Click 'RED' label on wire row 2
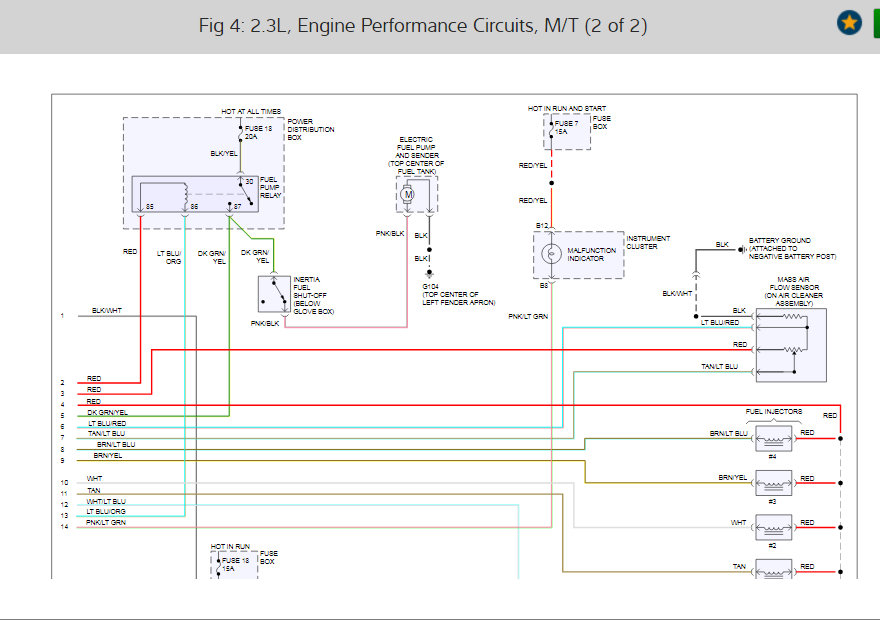Viewport: 880px width, 620px height. click(x=94, y=379)
